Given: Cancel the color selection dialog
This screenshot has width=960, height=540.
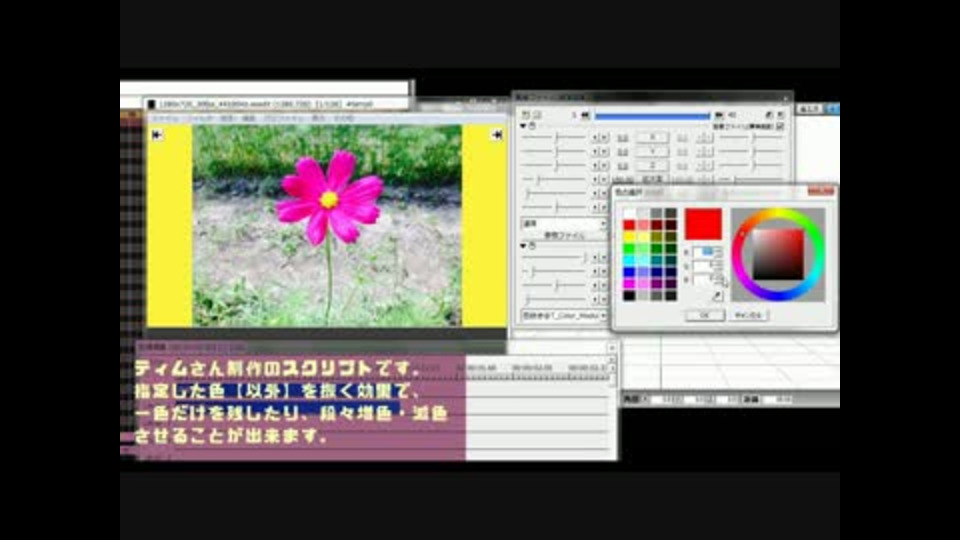Looking at the screenshot, I should pos(748,315).
